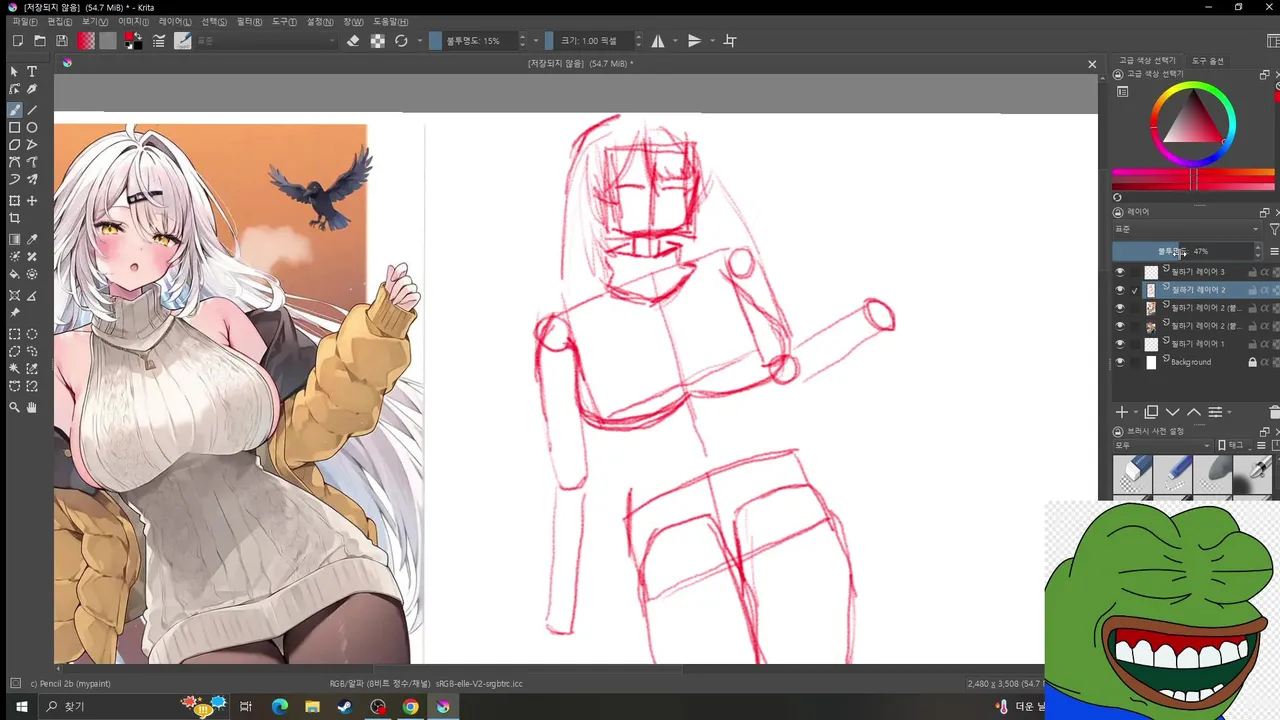Select the Zoom magnifier tool
1280x720 pixels.
[x=14, y=407]
